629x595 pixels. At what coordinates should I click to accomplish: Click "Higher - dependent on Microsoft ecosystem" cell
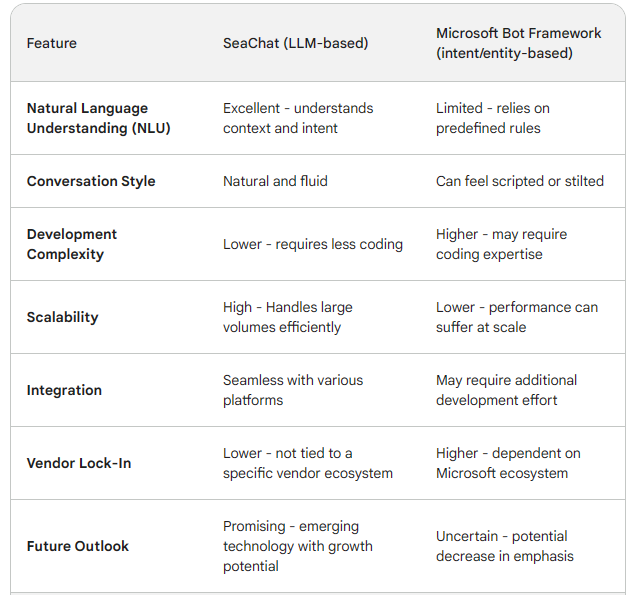508,463
